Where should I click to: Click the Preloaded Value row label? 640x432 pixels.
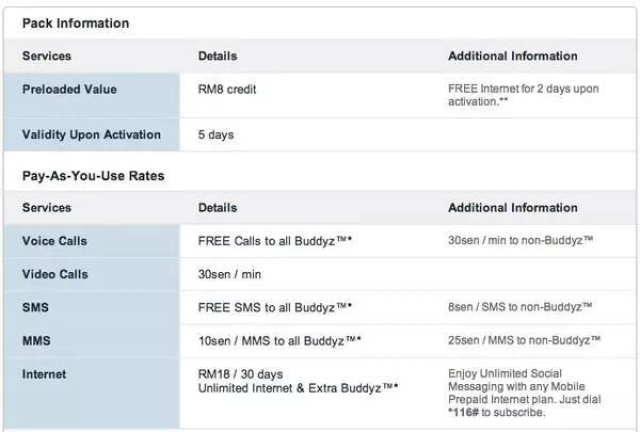(69, 89)
